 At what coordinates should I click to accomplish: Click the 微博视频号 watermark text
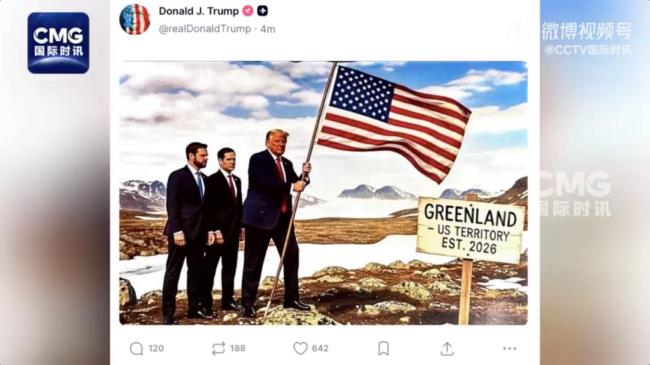[x=586, y=31]
